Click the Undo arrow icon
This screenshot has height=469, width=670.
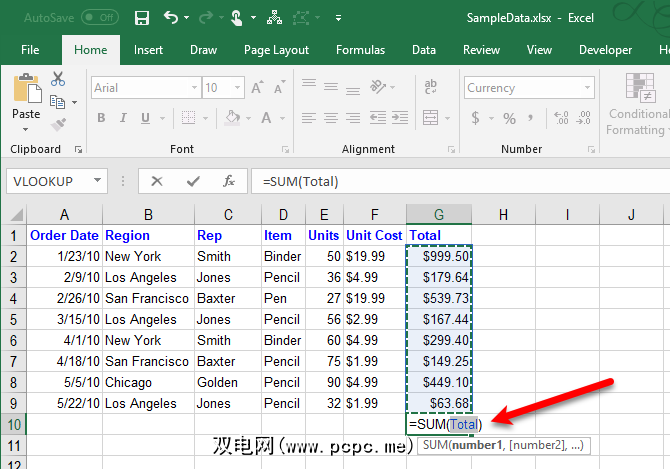171,17
